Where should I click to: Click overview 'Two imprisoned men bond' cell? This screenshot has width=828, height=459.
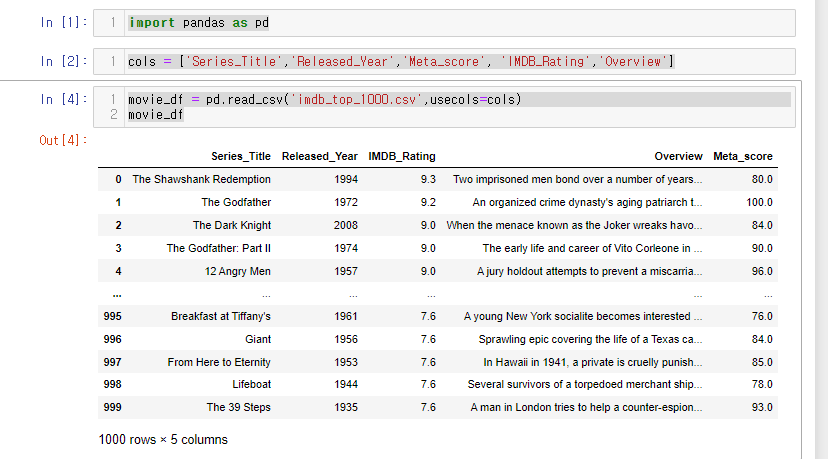(578, 180)
